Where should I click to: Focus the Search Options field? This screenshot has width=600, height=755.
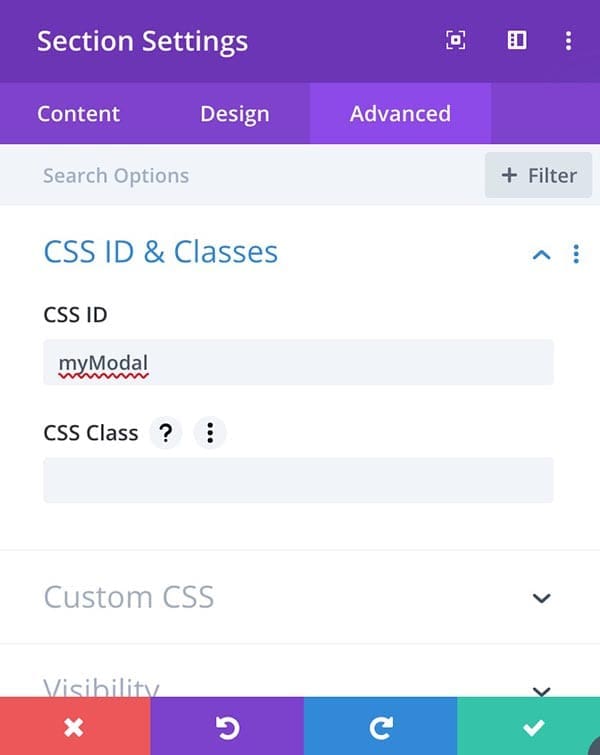241,175
